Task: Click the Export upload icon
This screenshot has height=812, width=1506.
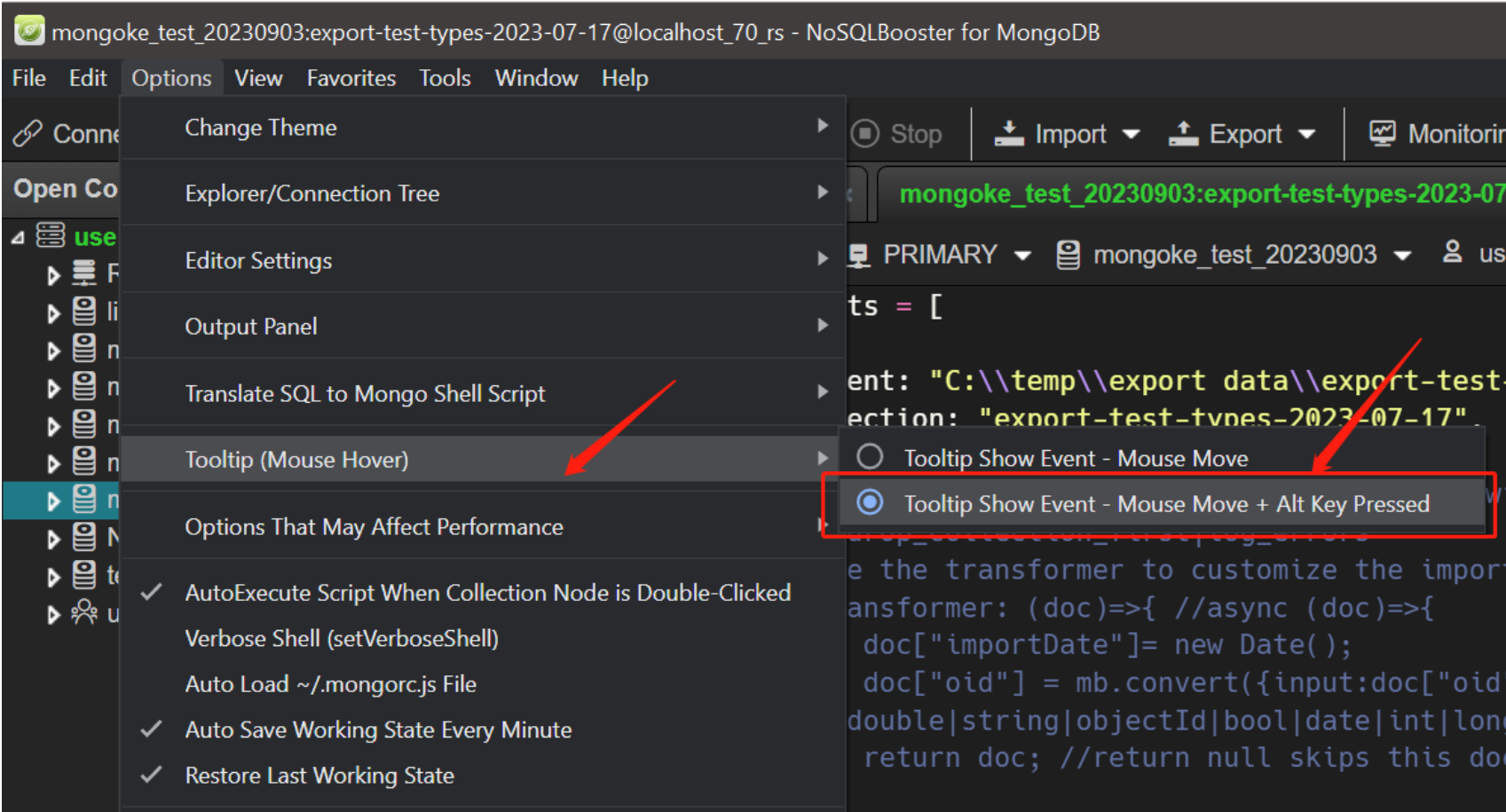Action: point(1184,133)
